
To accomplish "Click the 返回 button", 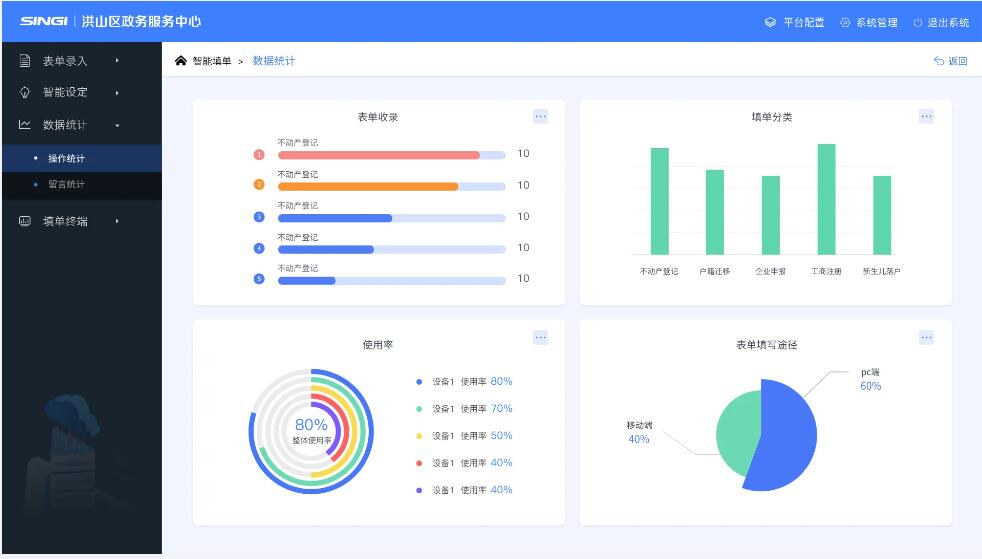I will click(951, 61).
